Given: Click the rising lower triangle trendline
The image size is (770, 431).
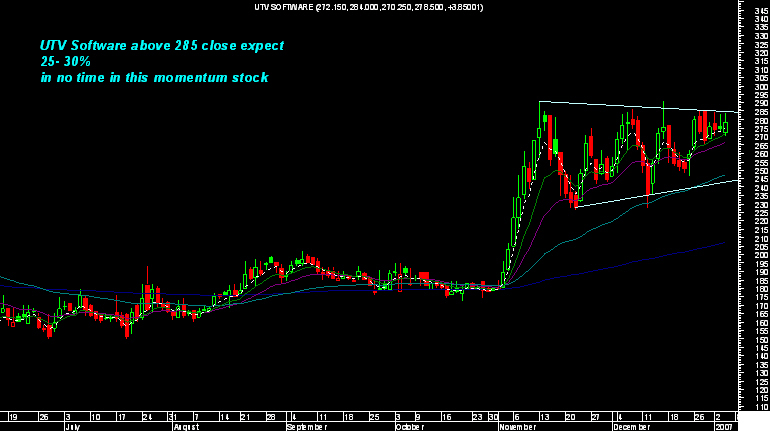Looking at the screenshot, I should pos(656,194).
